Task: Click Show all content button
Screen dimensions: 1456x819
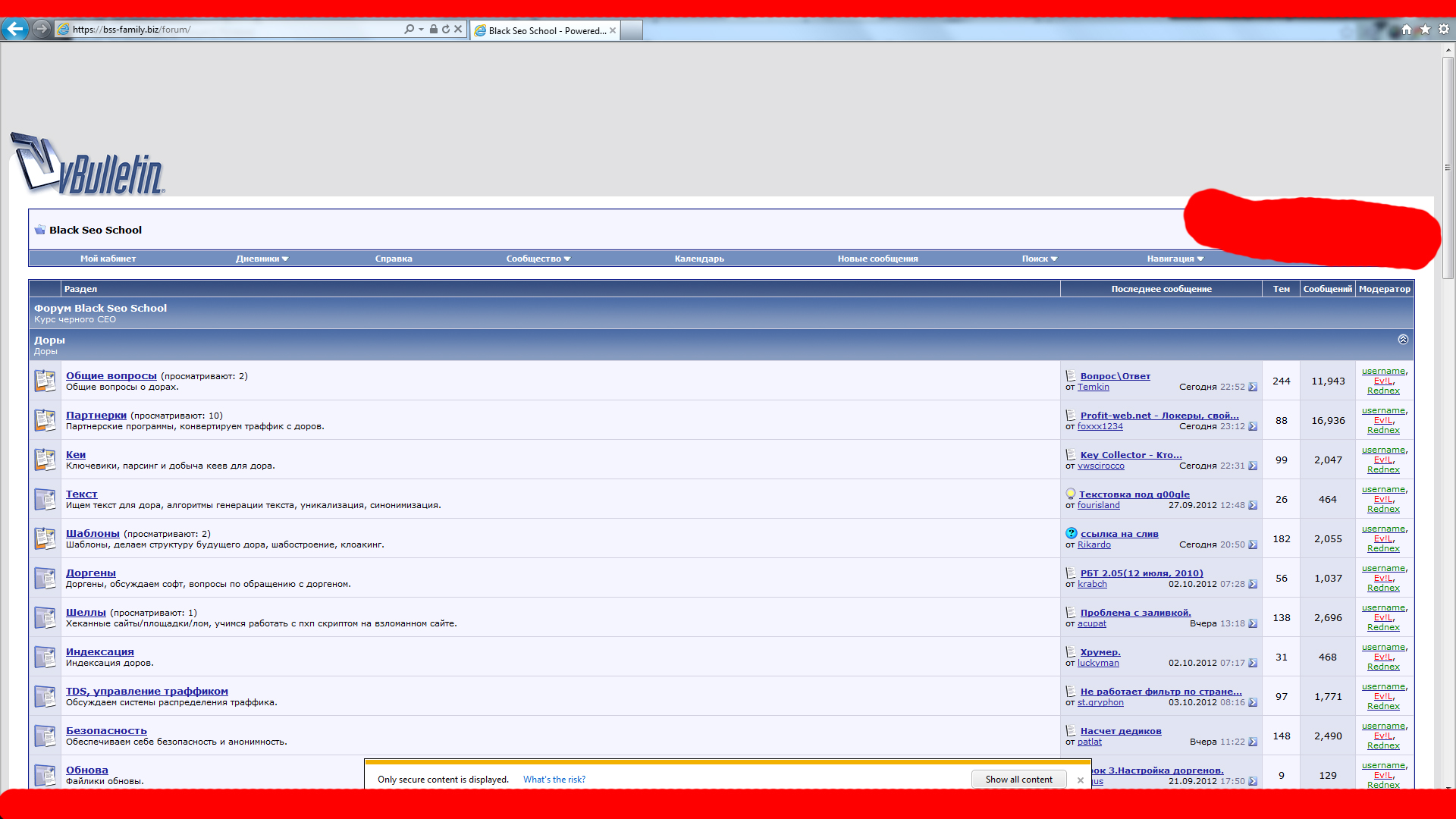Action: point(1018,779)
